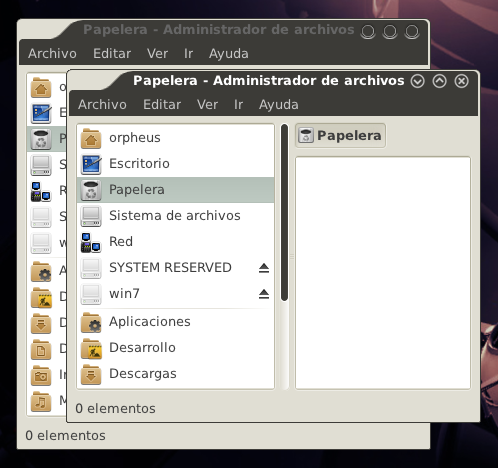
Task: Open the Editar menu in front window
Action: click(162, 105)
